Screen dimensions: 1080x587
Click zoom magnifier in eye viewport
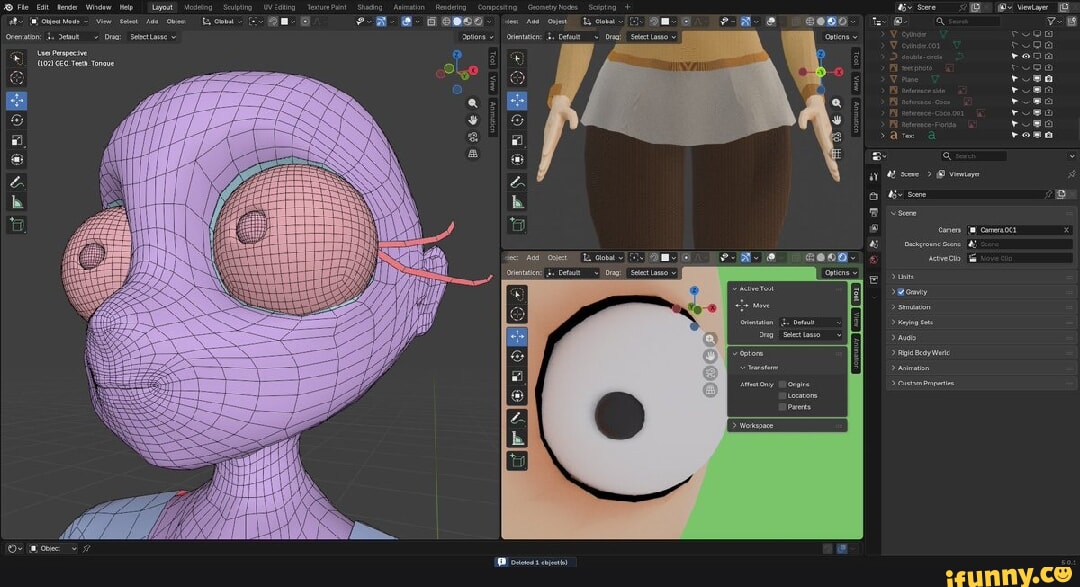tap(710, 339)
